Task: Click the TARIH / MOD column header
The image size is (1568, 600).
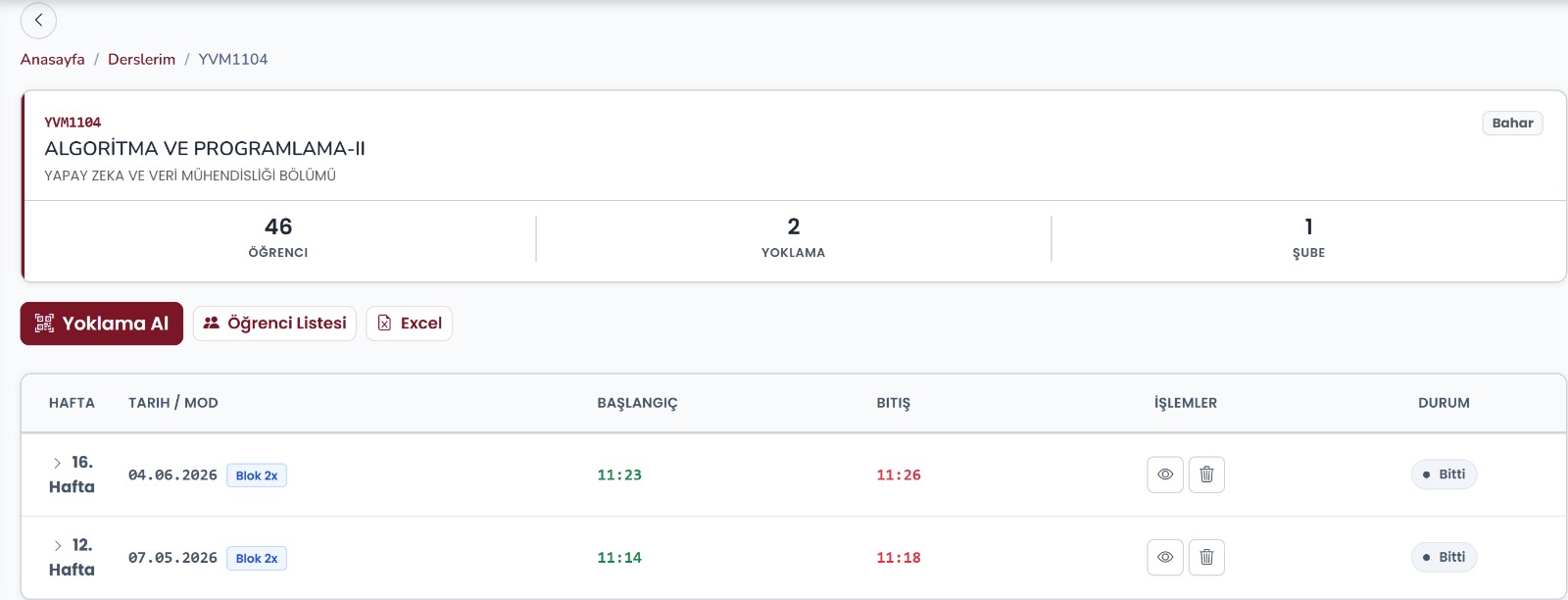Action: [x=173, y=403]
